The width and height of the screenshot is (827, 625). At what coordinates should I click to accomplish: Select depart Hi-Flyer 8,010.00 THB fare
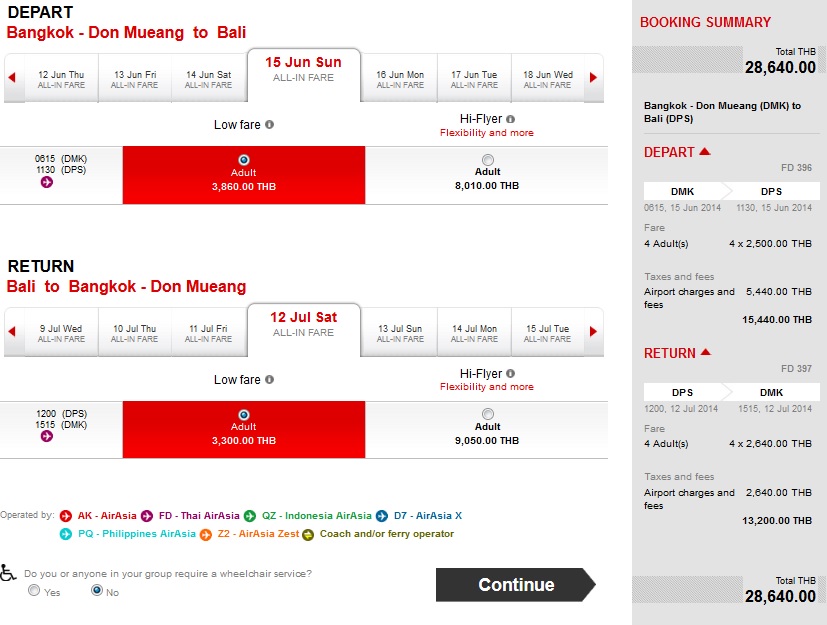point(488,159)
